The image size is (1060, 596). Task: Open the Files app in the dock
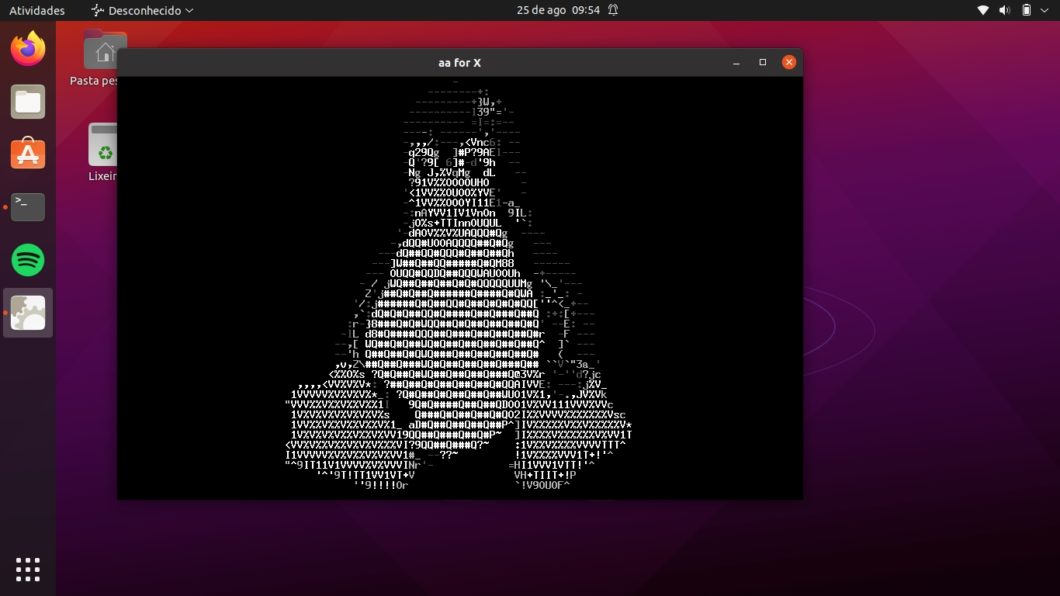coord(27,101)
